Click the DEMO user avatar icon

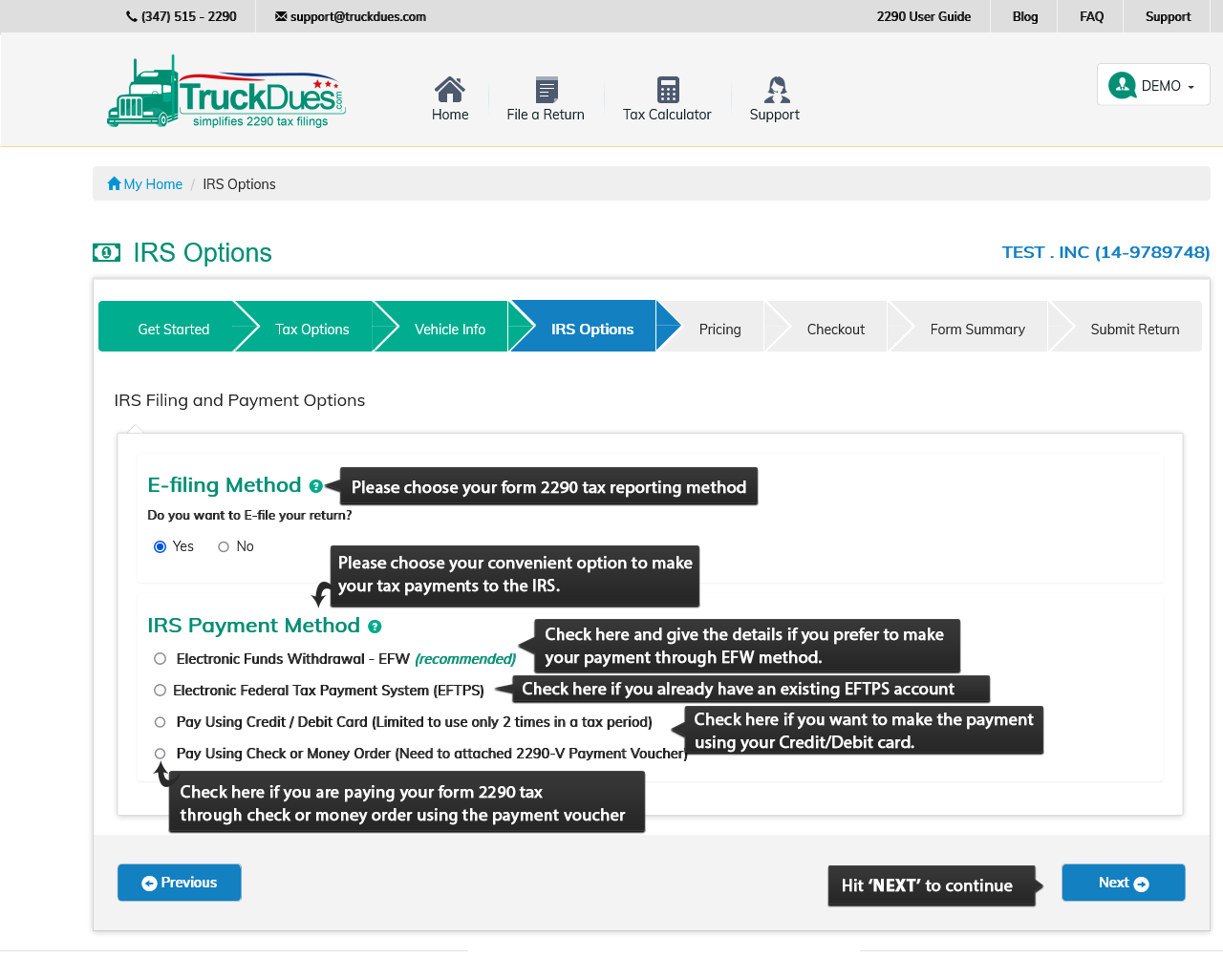[x=1122, y=85]
